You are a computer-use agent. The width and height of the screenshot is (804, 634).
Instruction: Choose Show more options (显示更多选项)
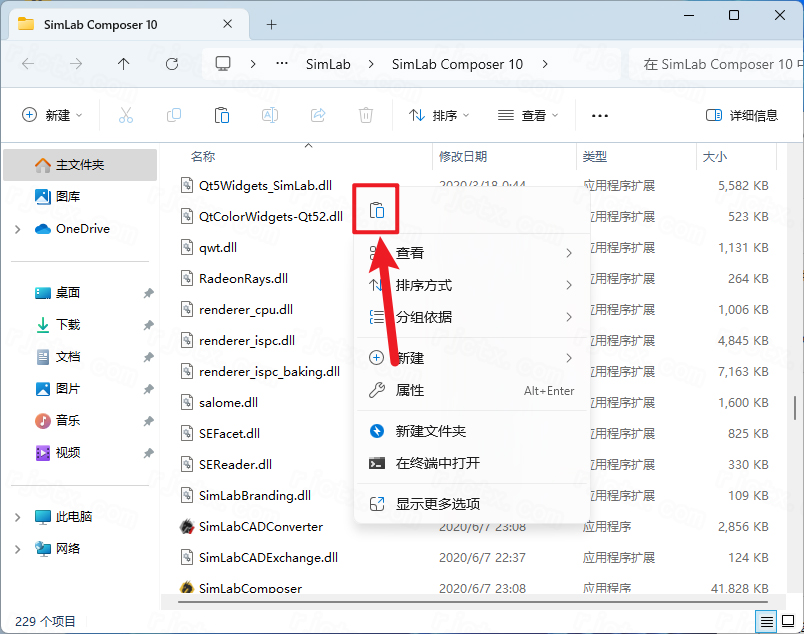pyautogui.click(x=471, y=504)
